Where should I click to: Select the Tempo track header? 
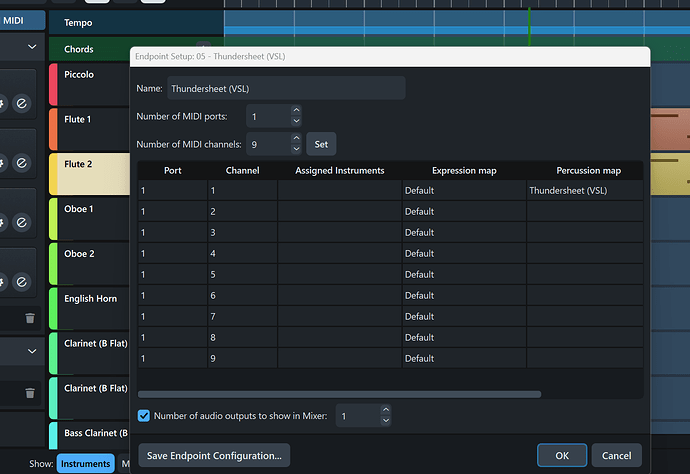(x=136, y=22)
